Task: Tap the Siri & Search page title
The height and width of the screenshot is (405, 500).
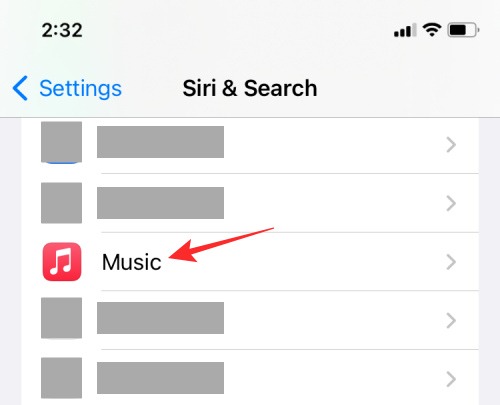Action: coord(250,88)
